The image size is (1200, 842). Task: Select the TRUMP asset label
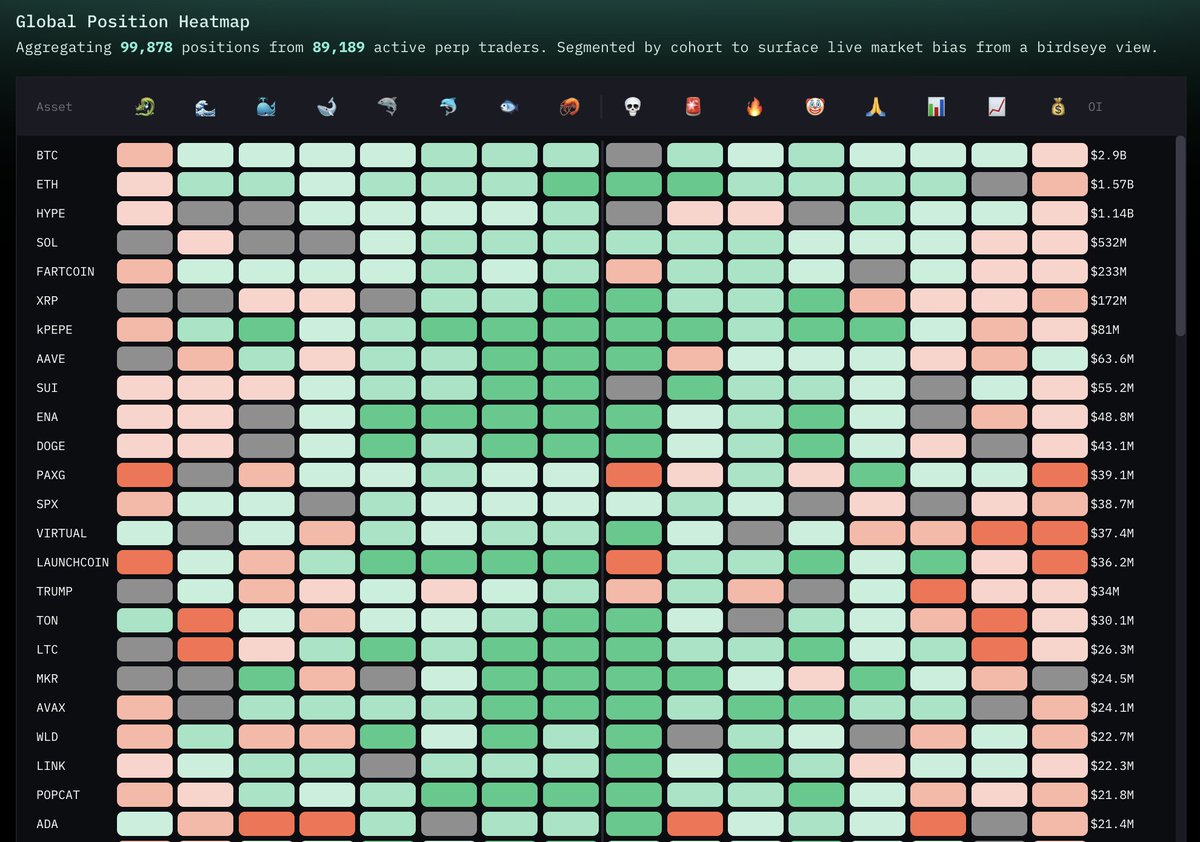click(54, 591)
